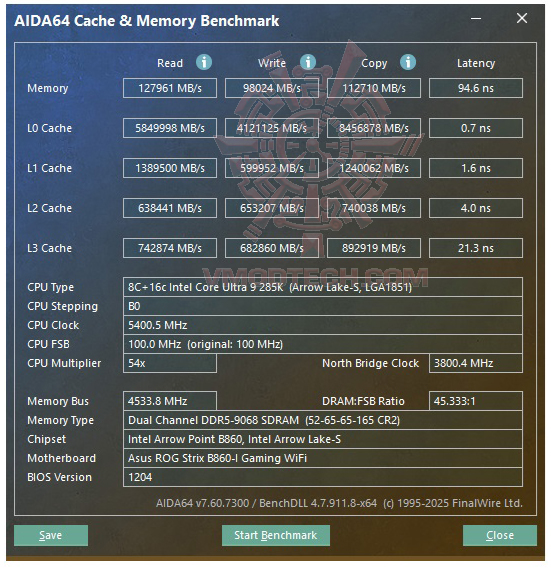Click the Latency column header
Image resolution: width=551 pixels, height=570 pixels.
[476, 63]
